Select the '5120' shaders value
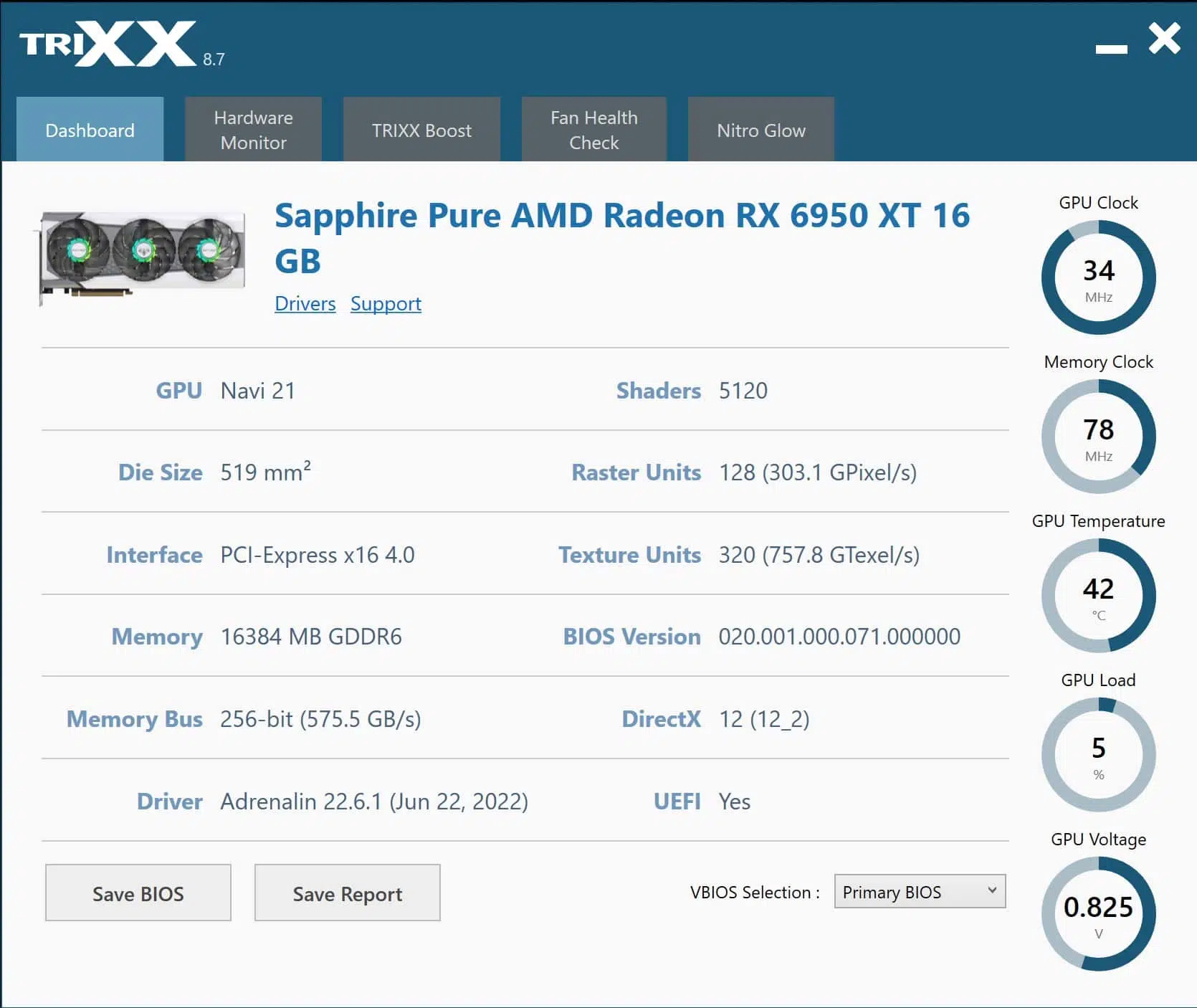This screenshot has width=1197, height=1008. pyautogui.click(x=743, y=391)
